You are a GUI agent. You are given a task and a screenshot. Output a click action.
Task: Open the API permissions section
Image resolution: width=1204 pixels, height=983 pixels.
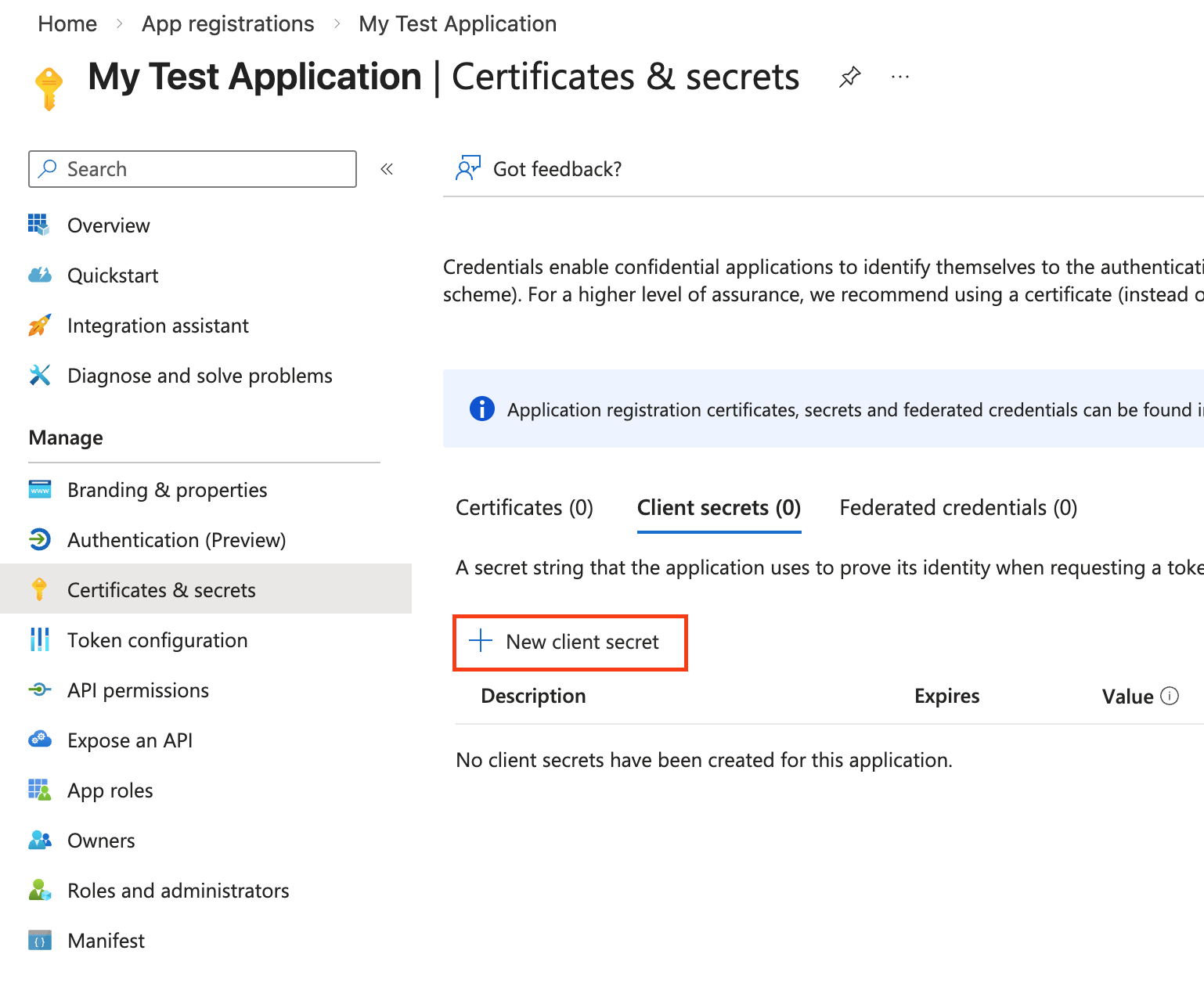(138, 690)
